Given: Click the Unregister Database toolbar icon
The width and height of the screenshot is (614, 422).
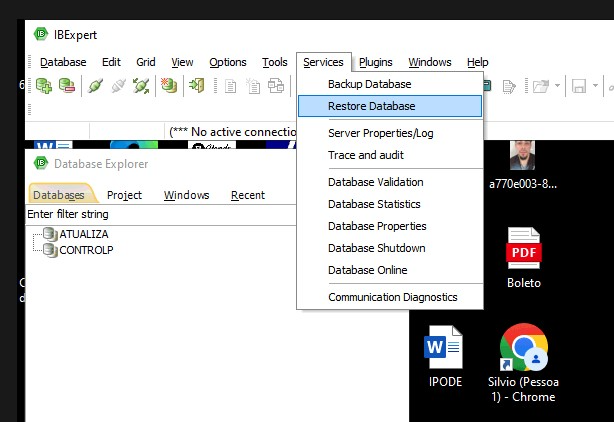Looking at the screenshot, I should [x=67, y=85].
